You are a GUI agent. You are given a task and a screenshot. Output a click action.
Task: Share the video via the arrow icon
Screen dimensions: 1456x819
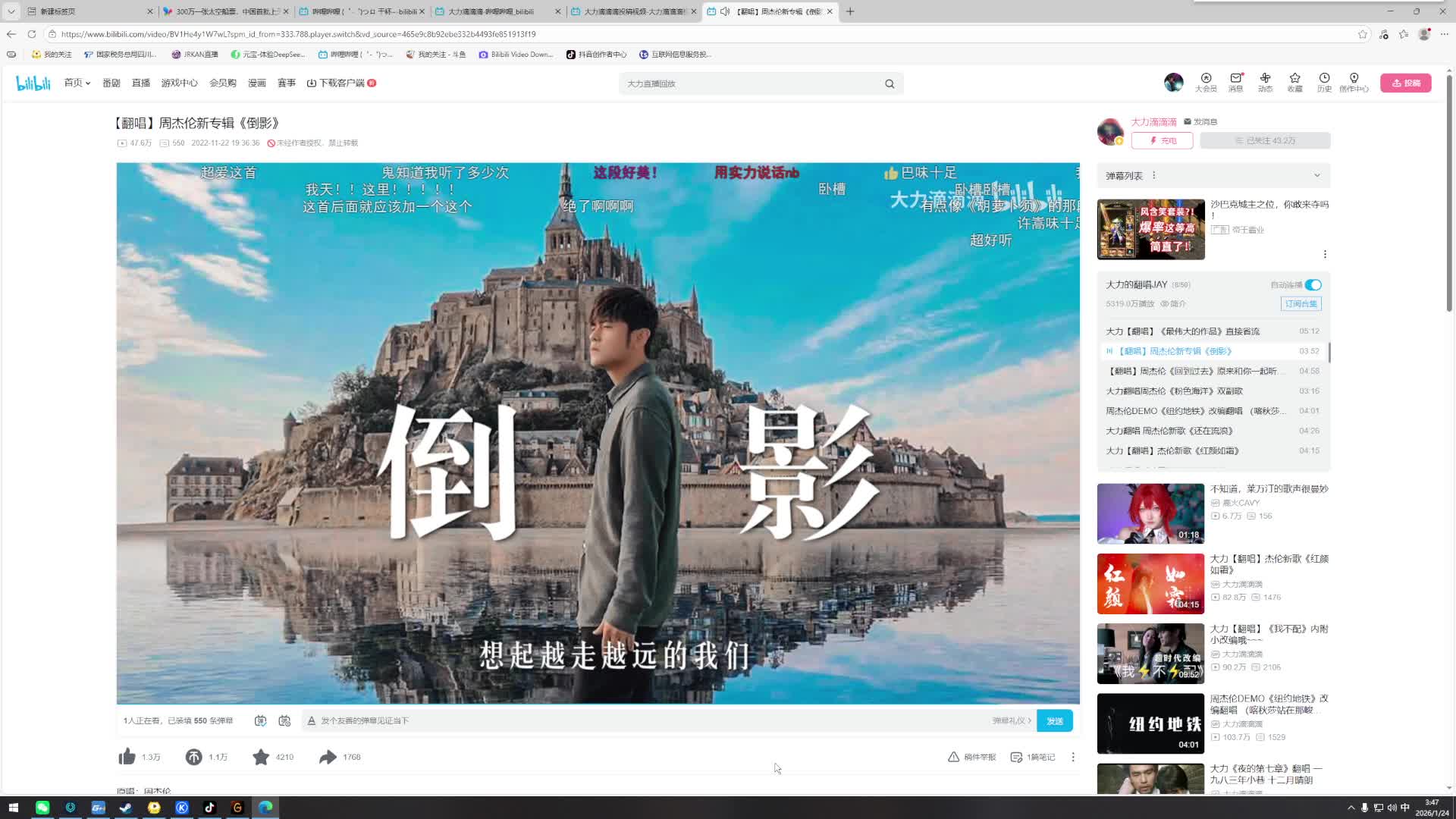[x=328, y=756]
